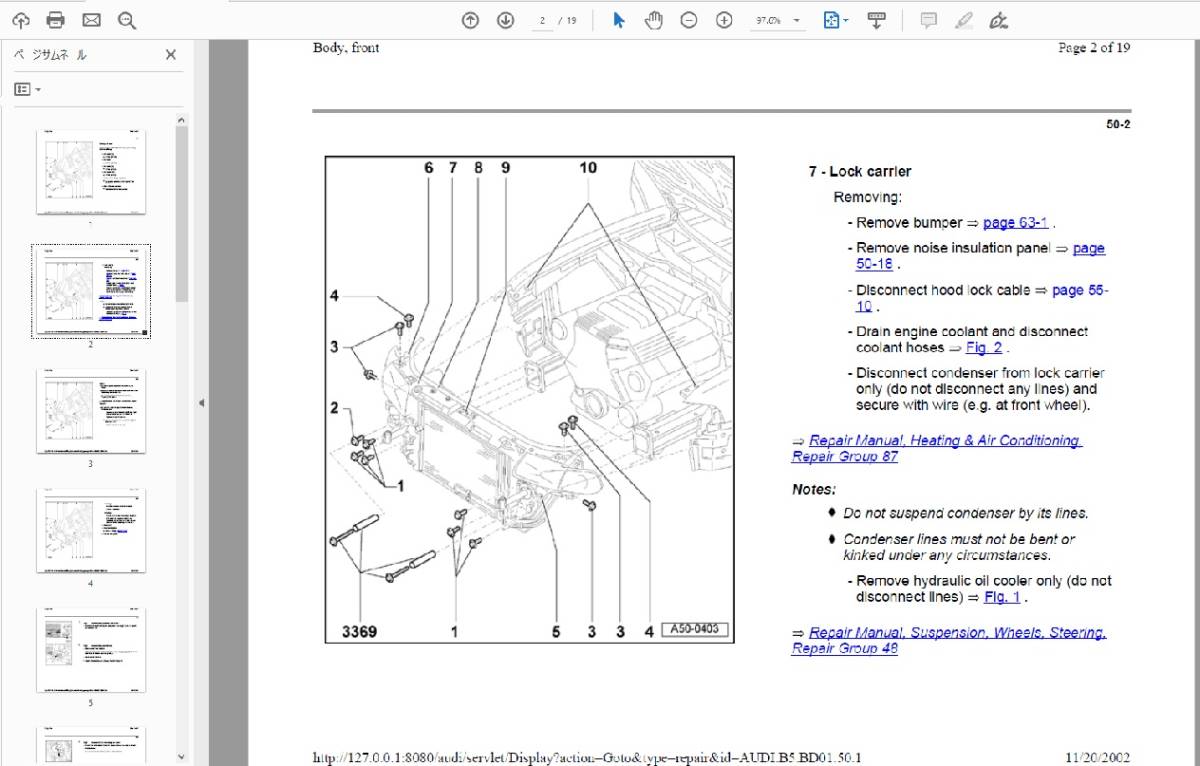Image resolution: width=1200 pixels, height=766 pixels.
Task: Click the 'Body, front' header text
Action: [x=346, y=48]
